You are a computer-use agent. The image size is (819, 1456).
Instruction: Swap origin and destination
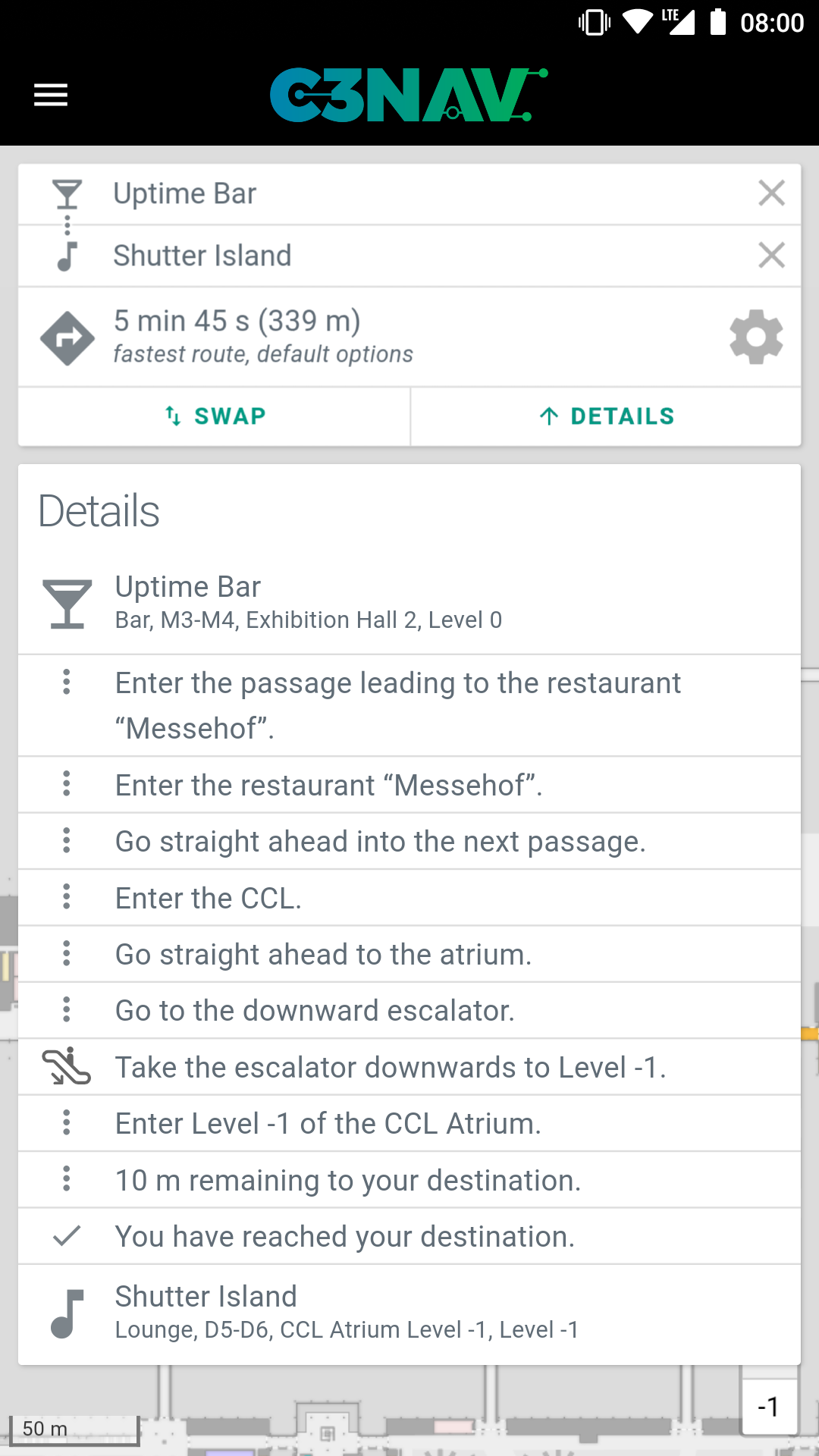click(x=215, y=416)
